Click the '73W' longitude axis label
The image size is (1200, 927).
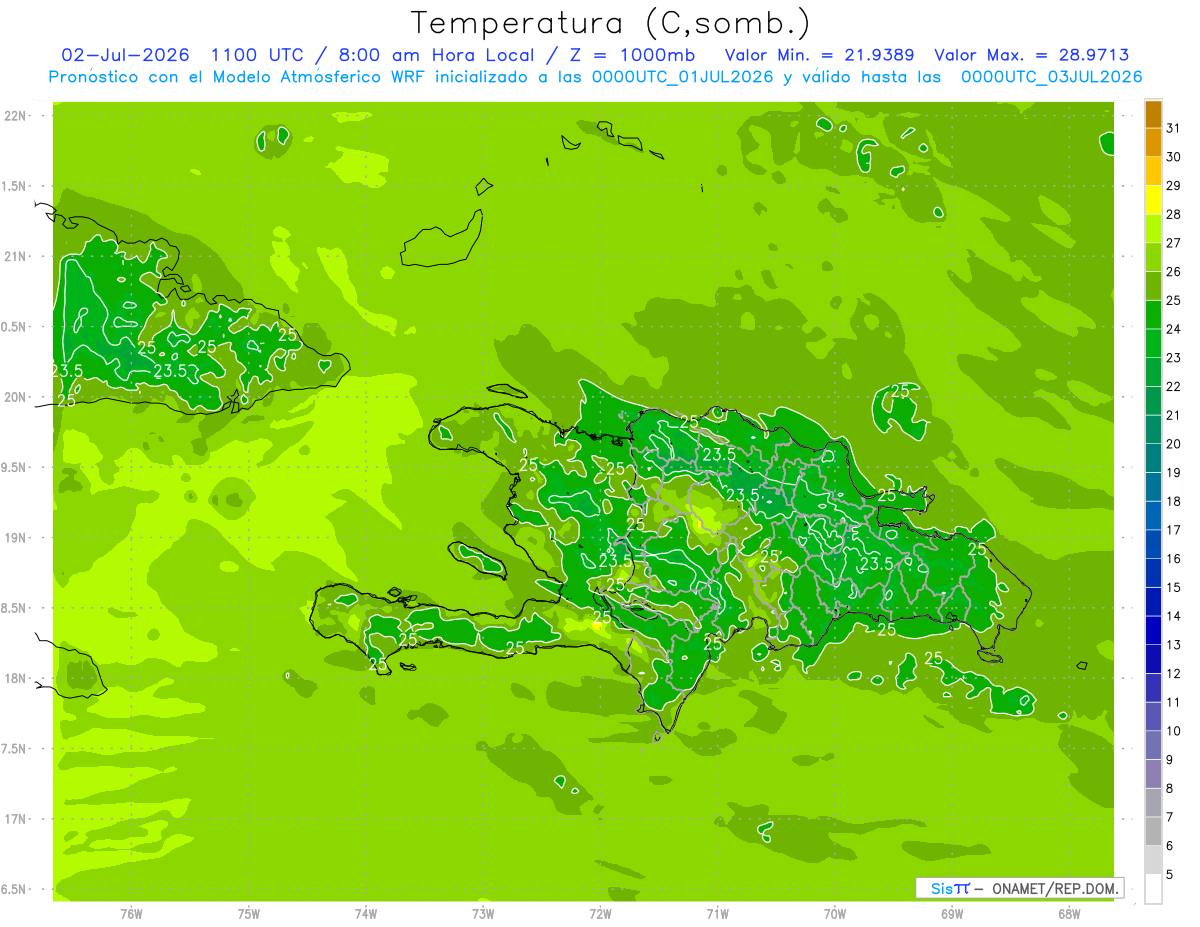(x=483, y=913)
